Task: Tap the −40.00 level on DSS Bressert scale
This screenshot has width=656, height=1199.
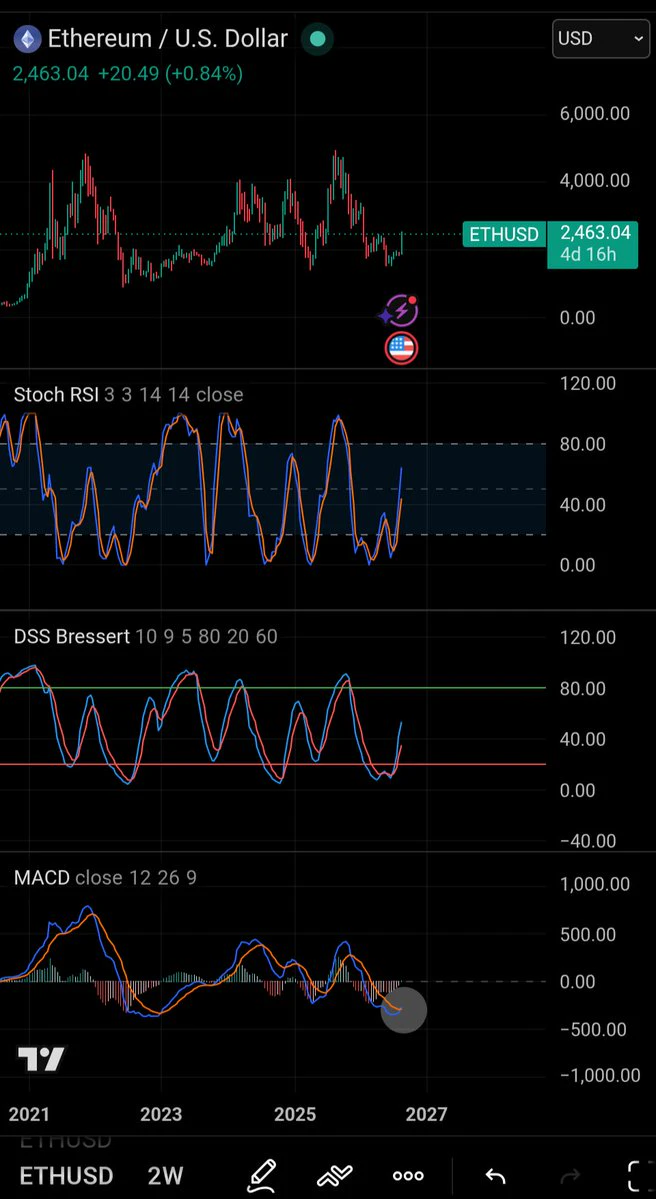Action: (588, 841)
